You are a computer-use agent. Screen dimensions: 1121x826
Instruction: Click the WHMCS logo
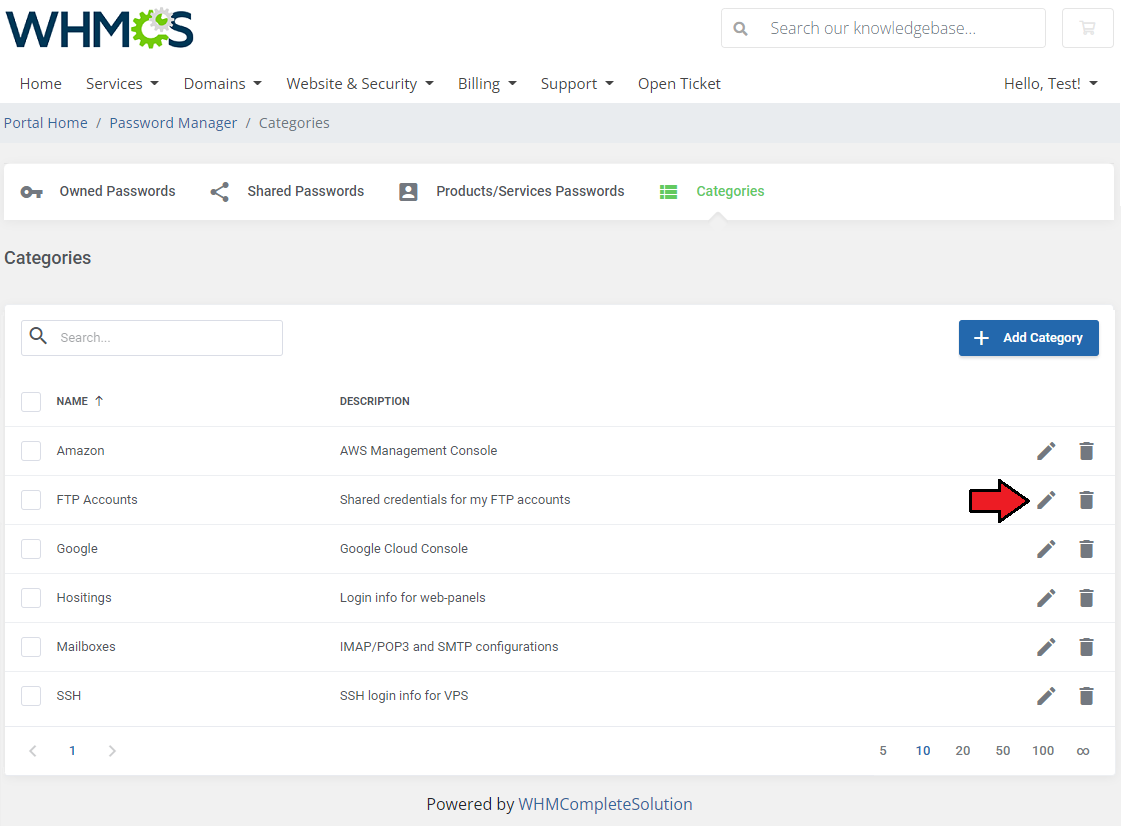point(99,29)
